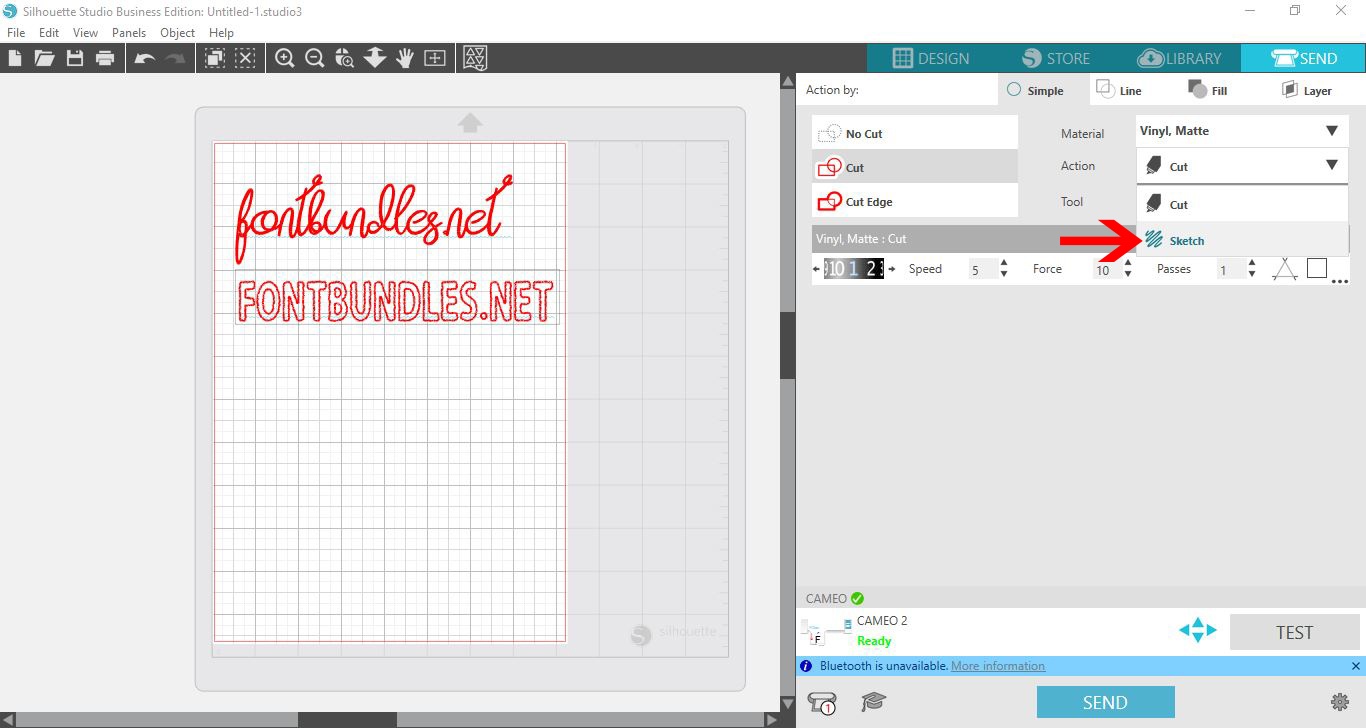Select the Pan hand tool

(x=405, y=58)
